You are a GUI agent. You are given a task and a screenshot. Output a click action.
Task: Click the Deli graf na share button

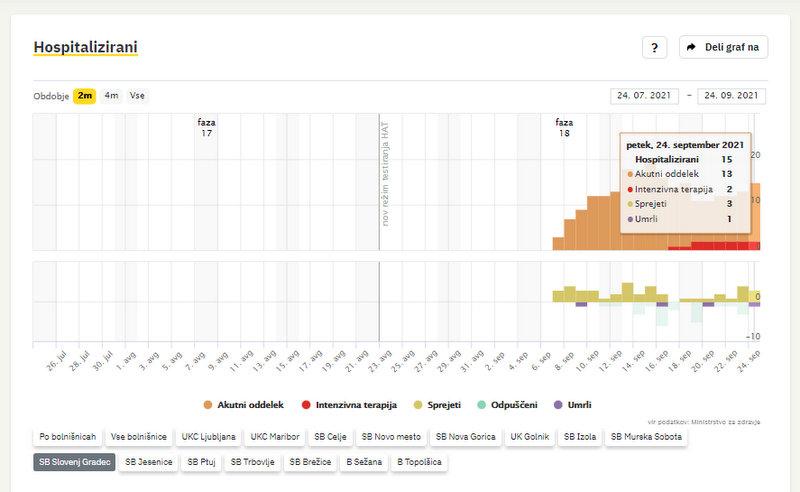[723, 47]
